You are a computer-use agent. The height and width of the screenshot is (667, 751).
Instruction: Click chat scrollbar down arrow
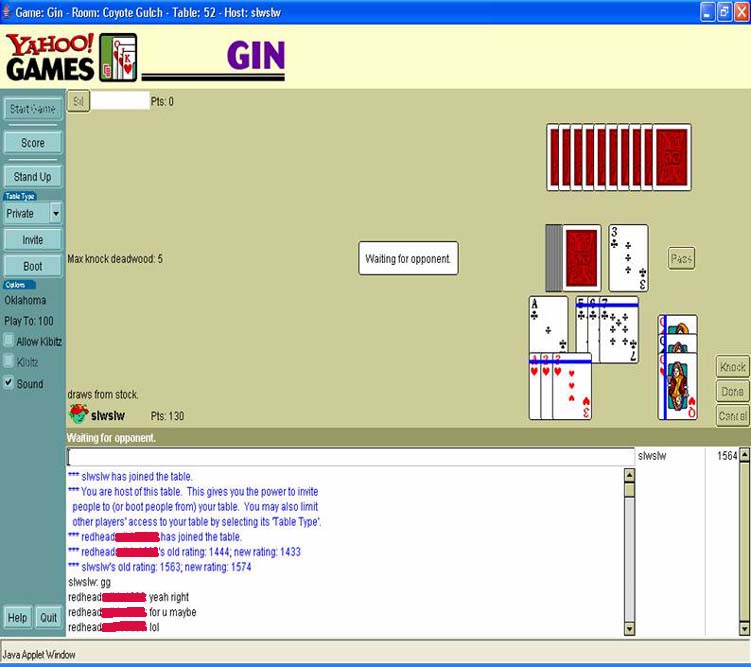click(x=630, y=629)
